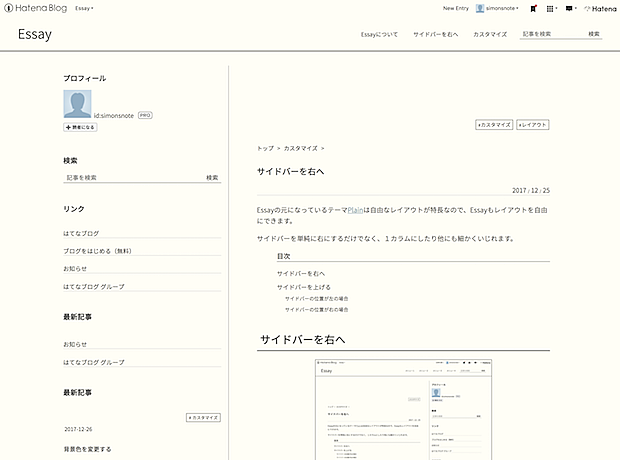This screenshot has width=620, height=460.
Task: Open the notifications bell icon
Action: pyautogui.click(x=535, y=8)
